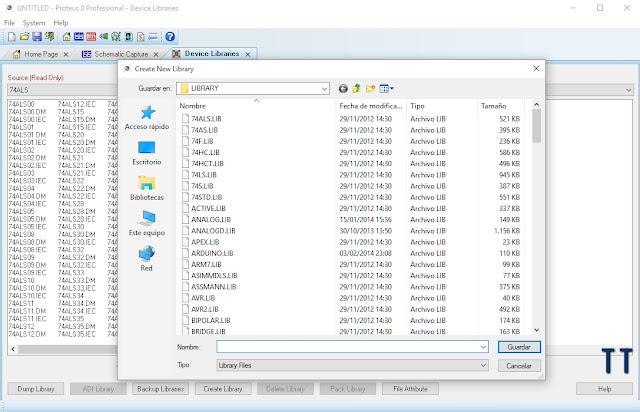
Task: Click the New Project toolbar icon
Action: (11, 37)
